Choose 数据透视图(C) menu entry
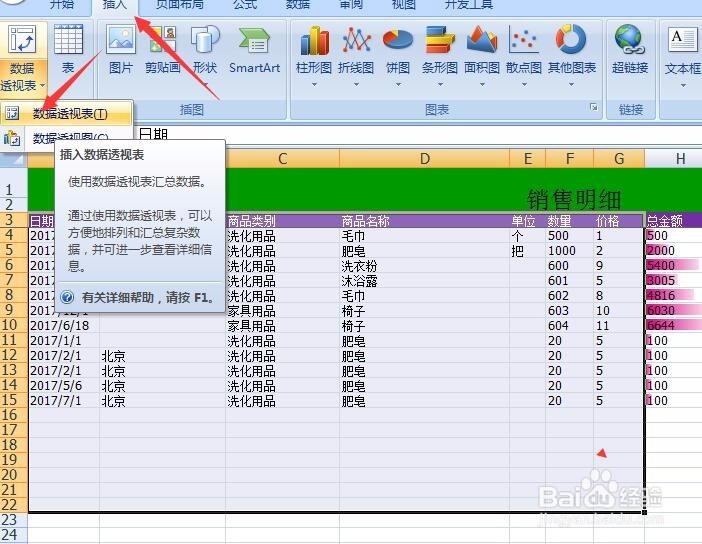Viewport: 702px width, 544px height. point(66,138)
